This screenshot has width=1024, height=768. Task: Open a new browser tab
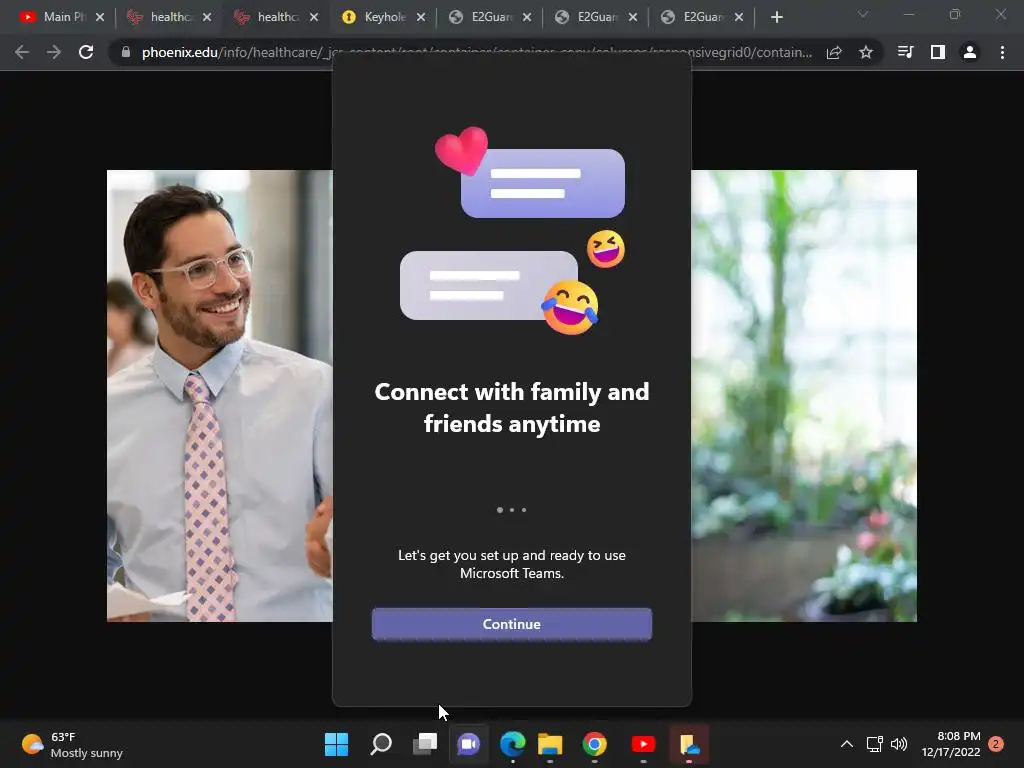pyautogui.click(x=776, y=17)
